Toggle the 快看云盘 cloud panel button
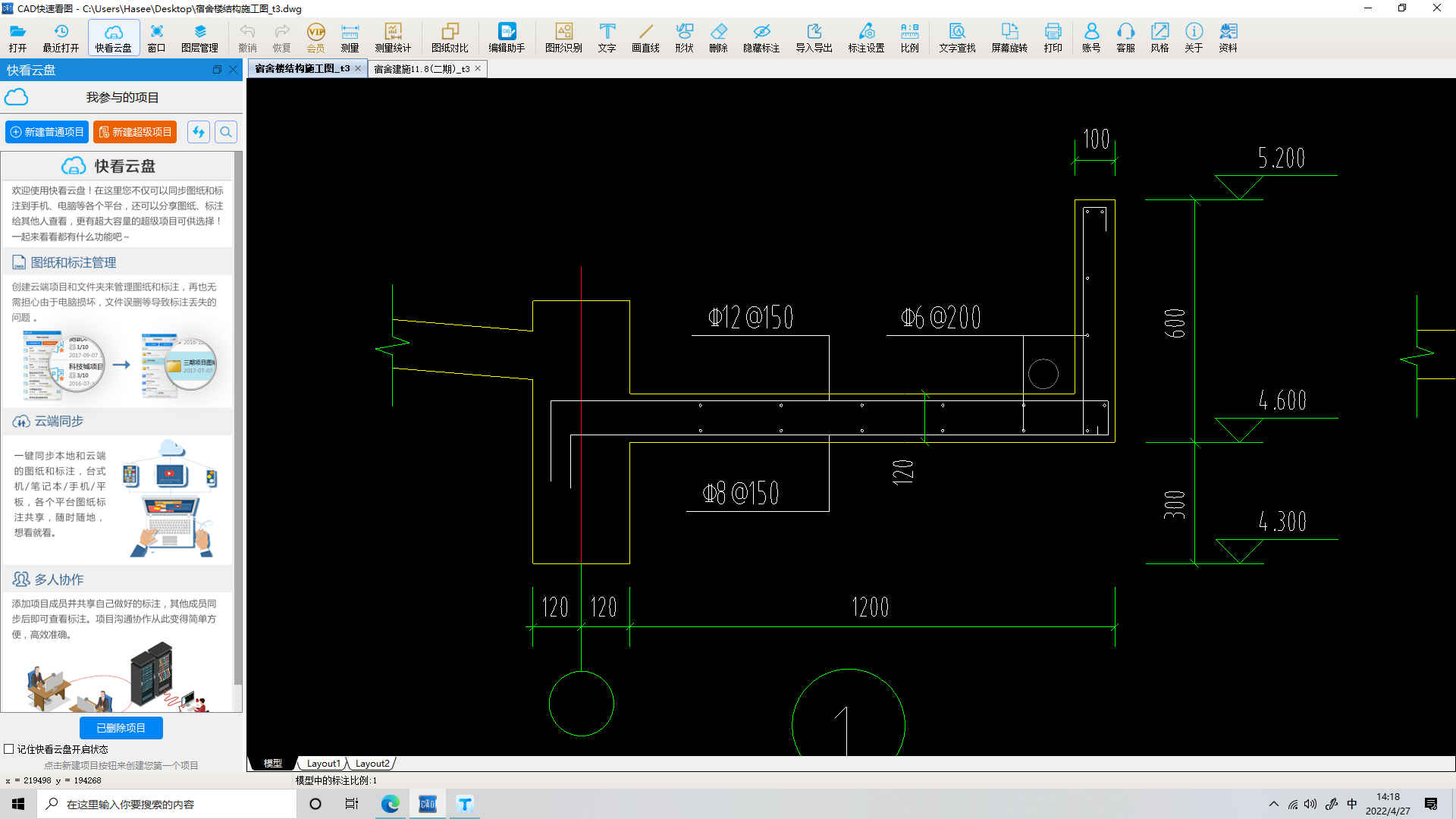The height and width of the screenshot is (819, 1456). (x=114, y=37)
